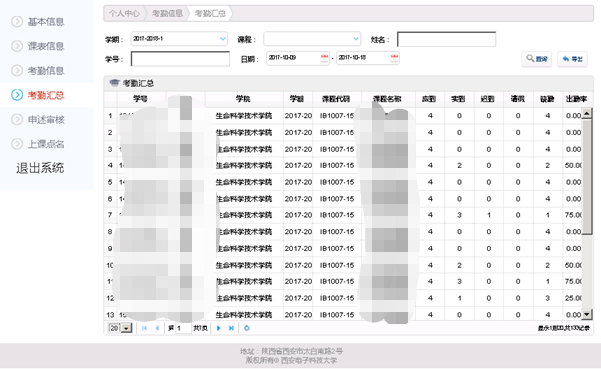This screenshot has height=369, width=601.
Task: Go to 个人中心 breadcrumb
Action: 124,13
